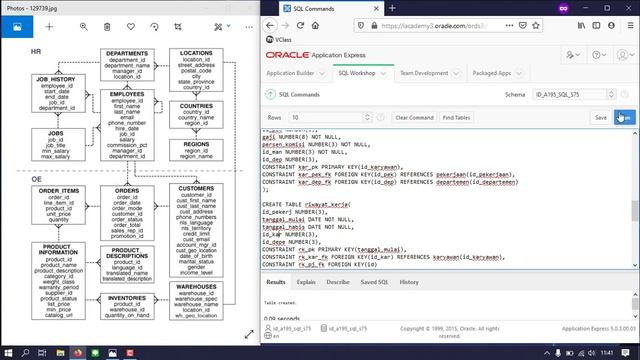This screenshot has width=640, height=360.
Task: Open the help menu dropdown
Action: tap(599, 55)
